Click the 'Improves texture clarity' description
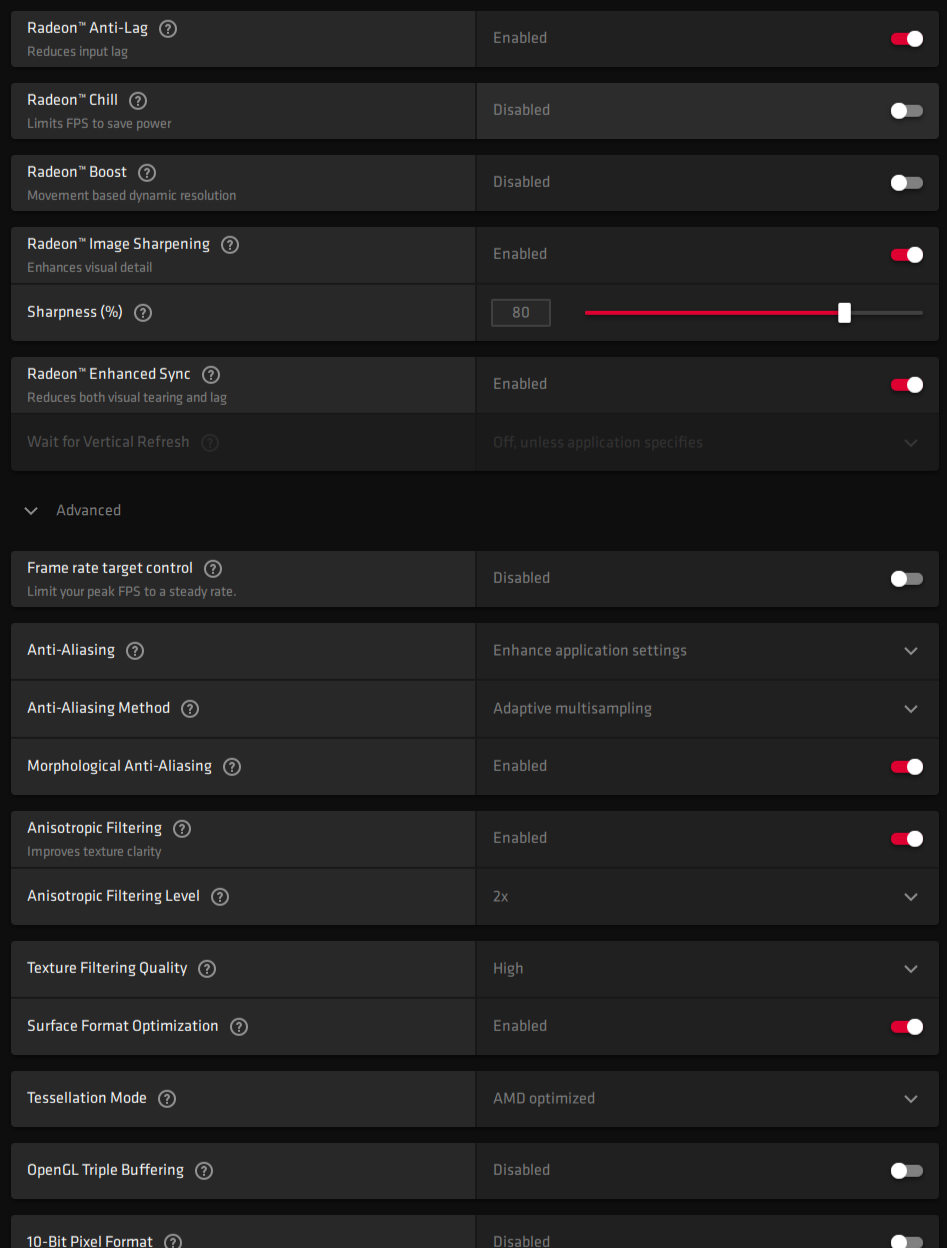 [x=94, y=852]
